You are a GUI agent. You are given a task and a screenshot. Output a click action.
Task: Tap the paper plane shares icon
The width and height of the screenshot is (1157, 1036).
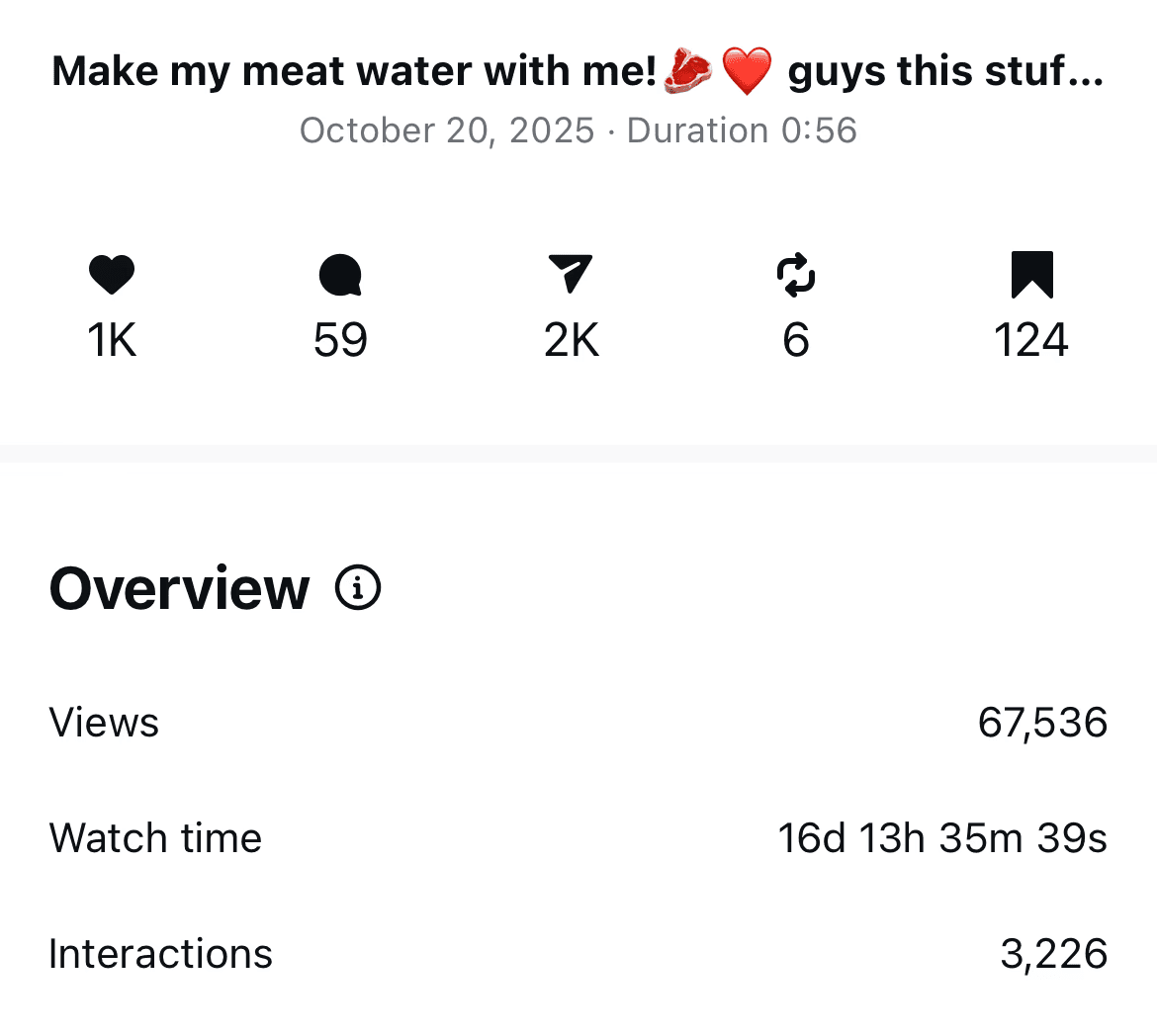[571, 274]
